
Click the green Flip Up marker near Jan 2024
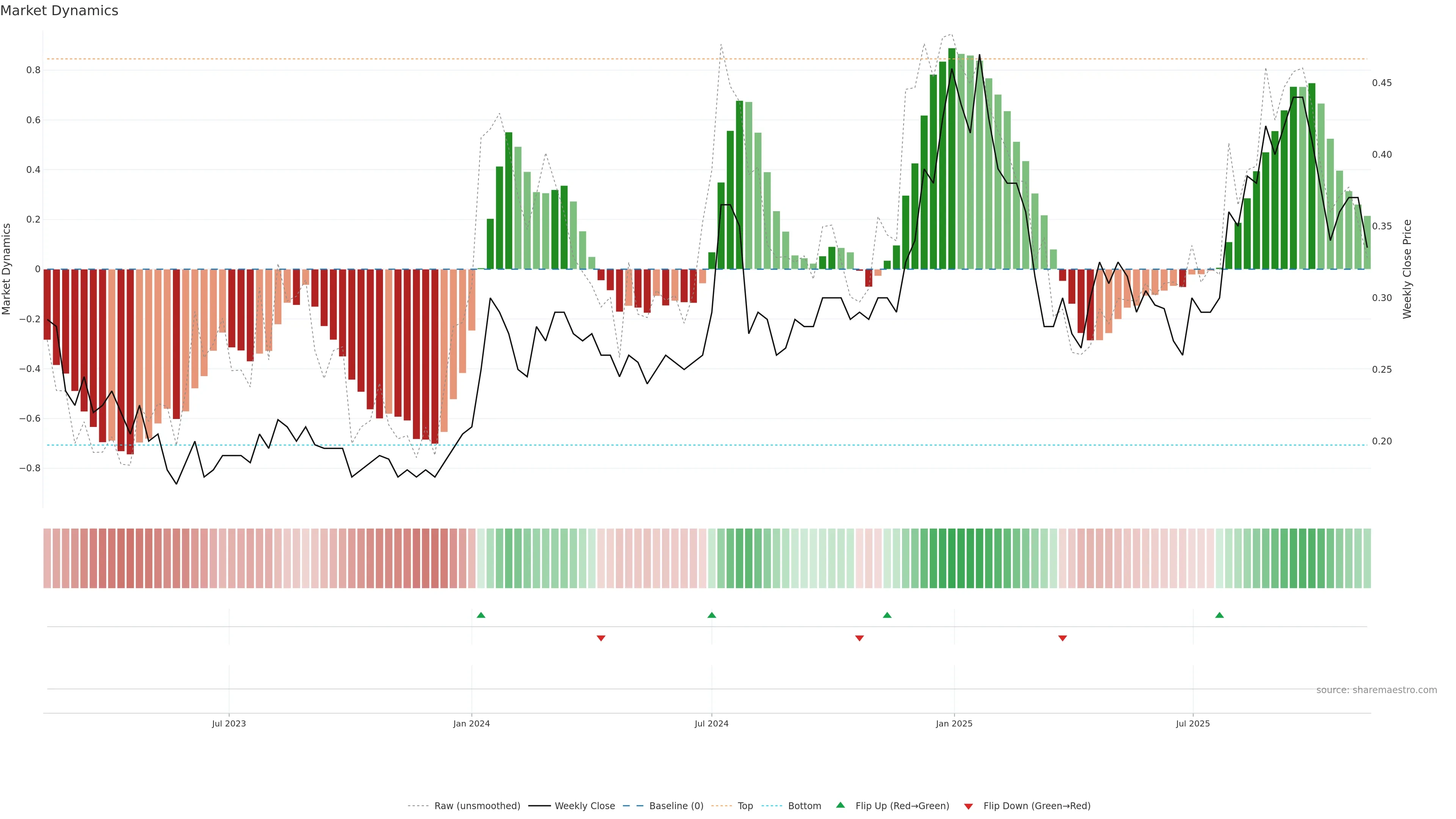click(481, 615)
